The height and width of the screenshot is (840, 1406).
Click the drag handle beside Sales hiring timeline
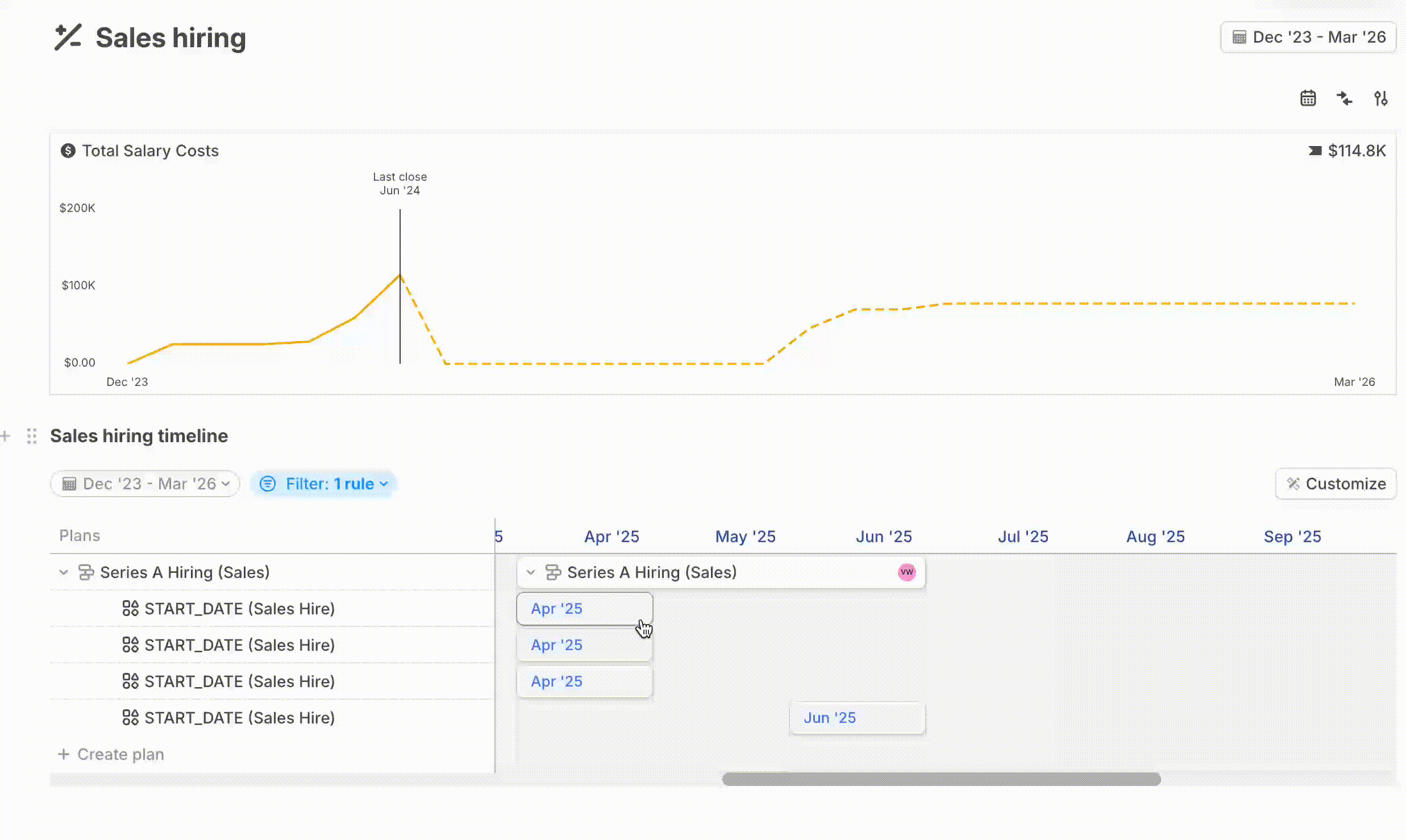32,436
